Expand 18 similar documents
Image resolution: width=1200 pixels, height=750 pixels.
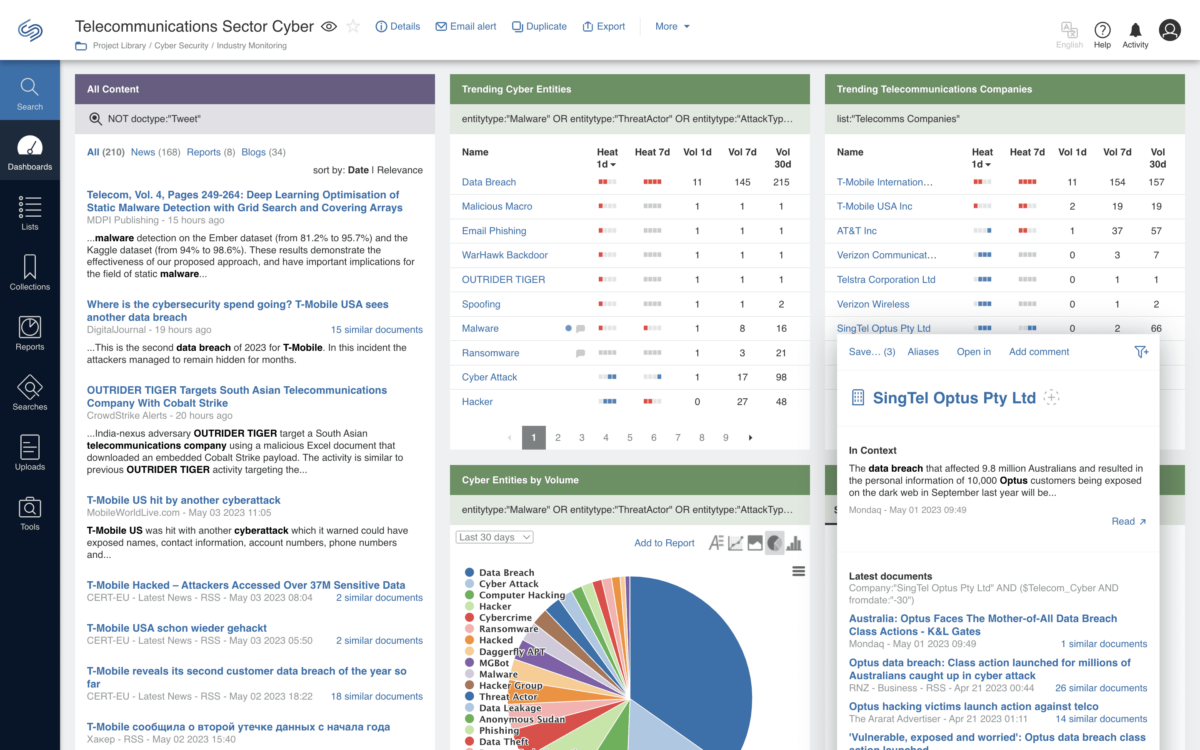coord(377,696)
